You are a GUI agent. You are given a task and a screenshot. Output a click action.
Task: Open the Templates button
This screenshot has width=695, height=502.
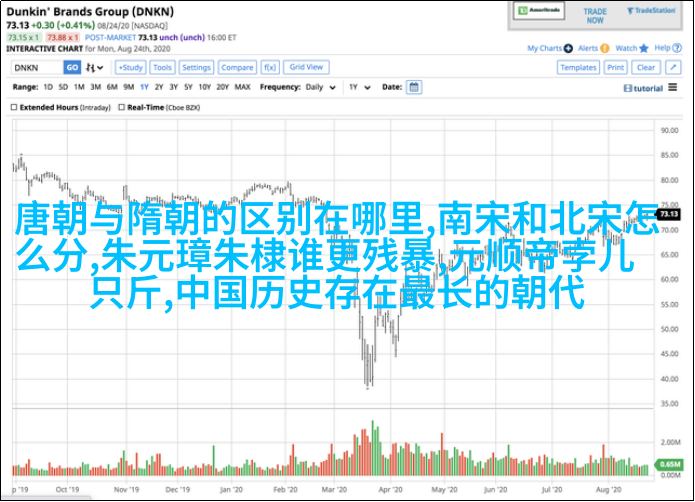(x=578, y=68)
